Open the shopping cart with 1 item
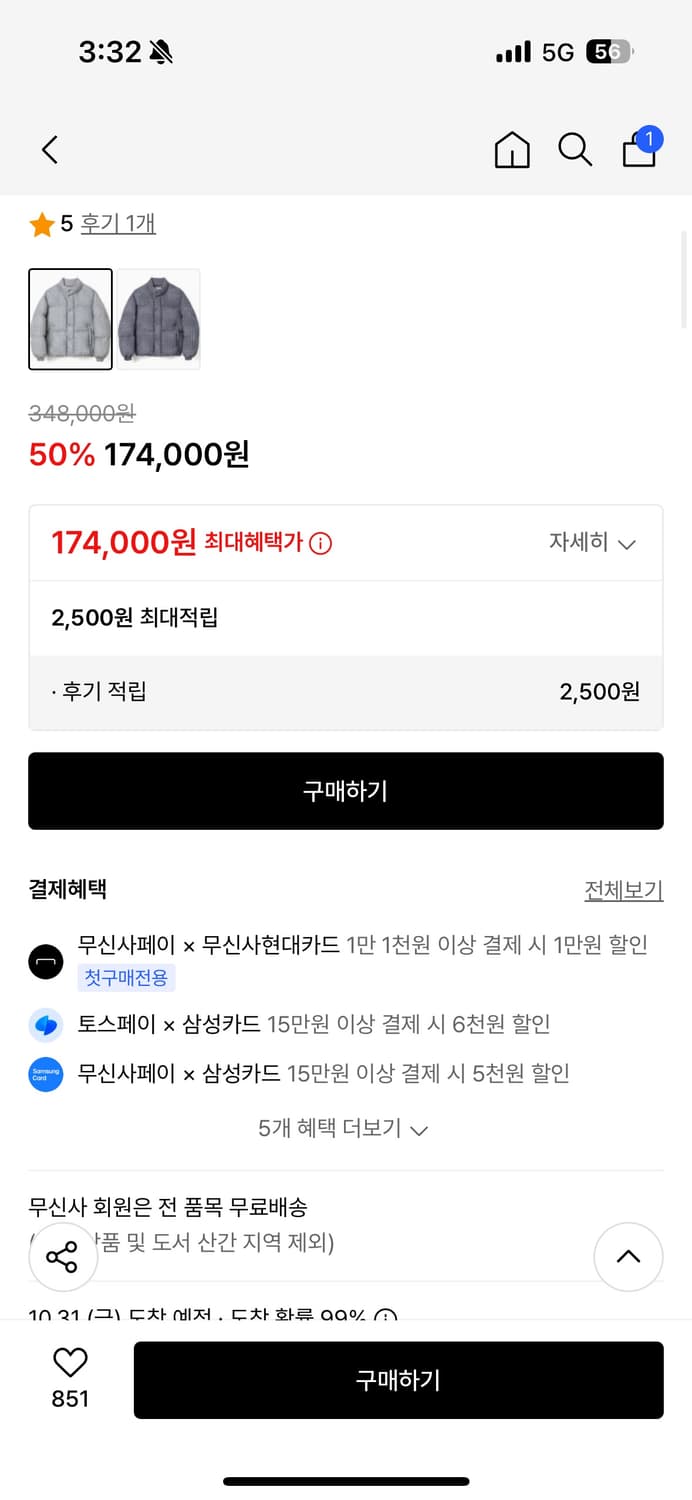Image resolution: width=692 pixels, height=1500 pixels. pos(639,149)
